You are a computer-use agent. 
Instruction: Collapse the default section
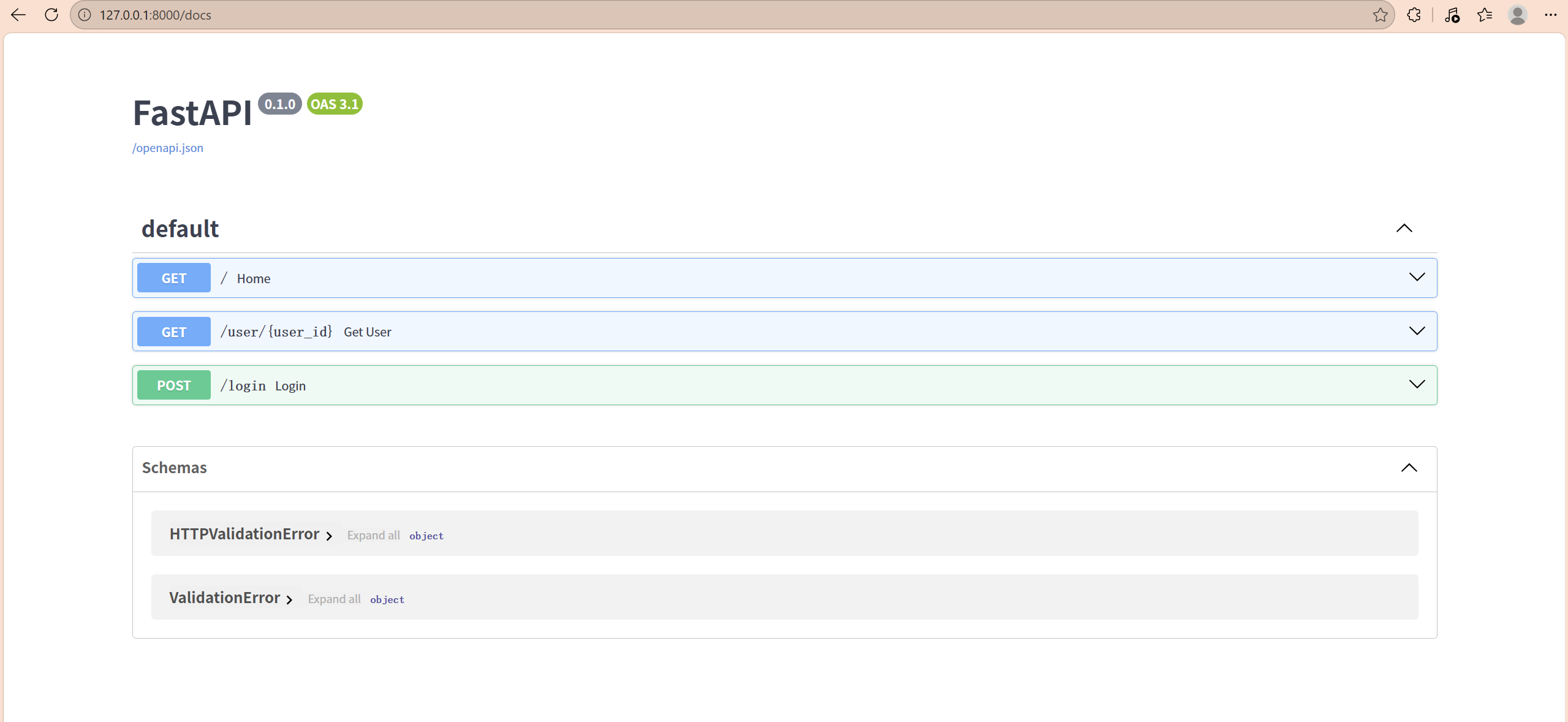click(1404, 228)
